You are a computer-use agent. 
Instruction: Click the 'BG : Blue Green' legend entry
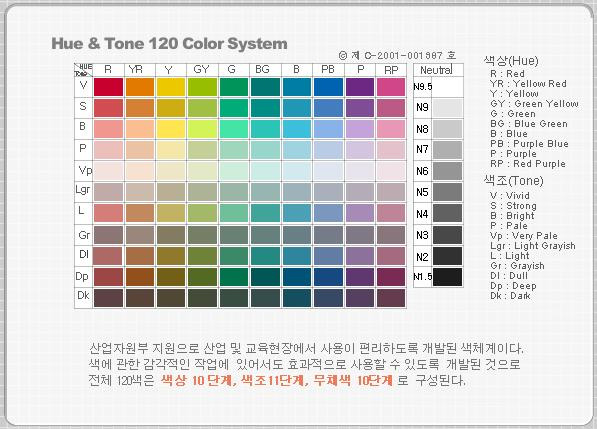pos(529,124)
